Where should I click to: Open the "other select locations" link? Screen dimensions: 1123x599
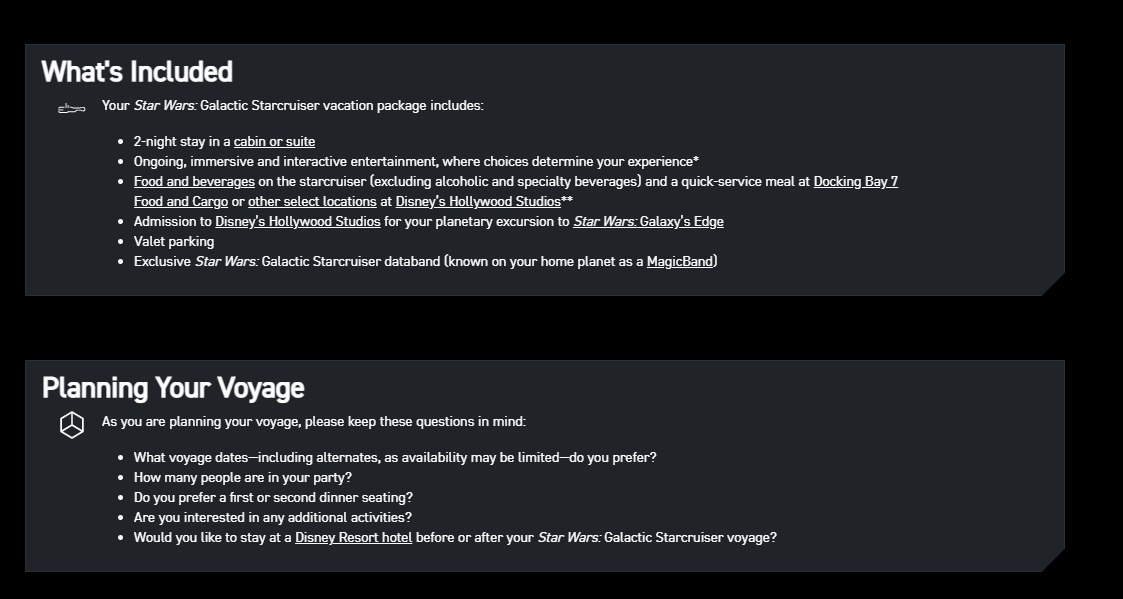(x=312, y=202)
